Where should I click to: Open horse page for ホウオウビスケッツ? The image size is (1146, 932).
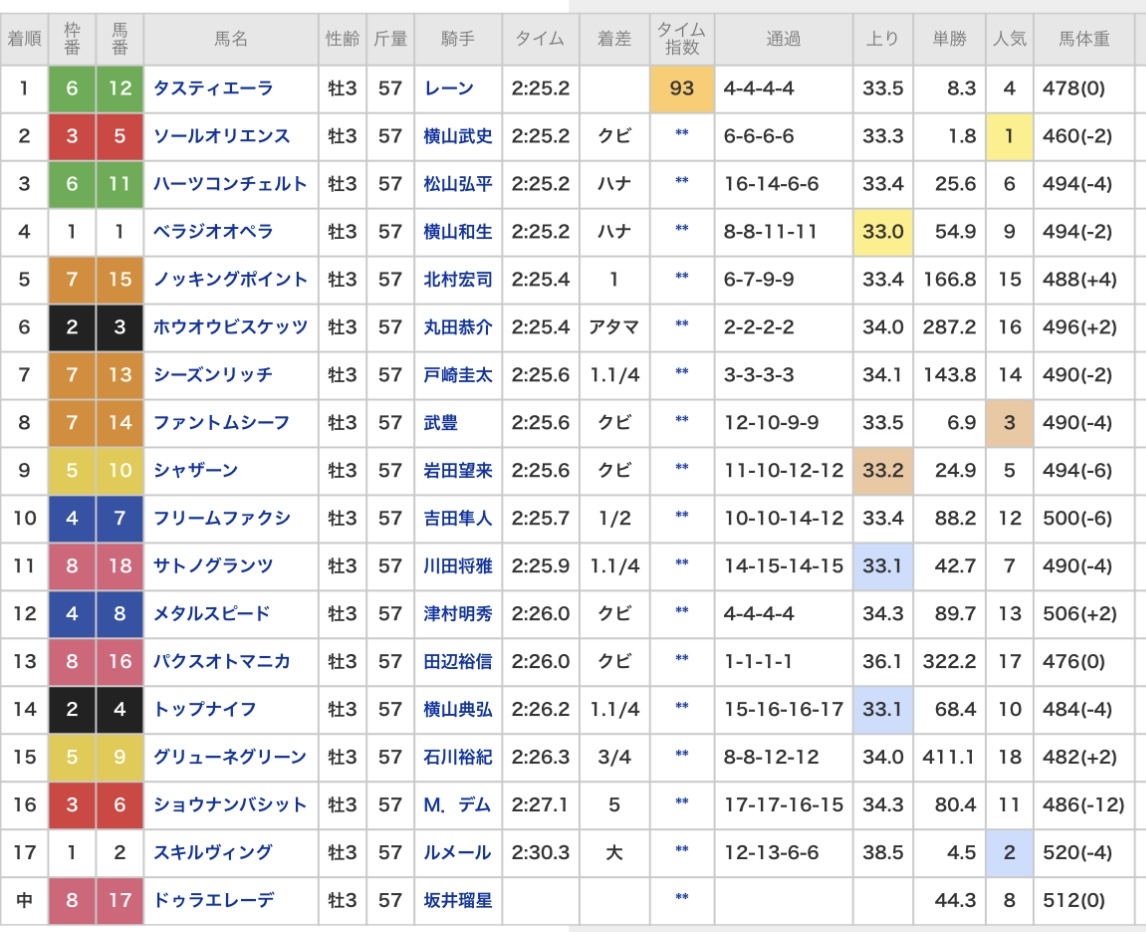(x=230, y=327)
